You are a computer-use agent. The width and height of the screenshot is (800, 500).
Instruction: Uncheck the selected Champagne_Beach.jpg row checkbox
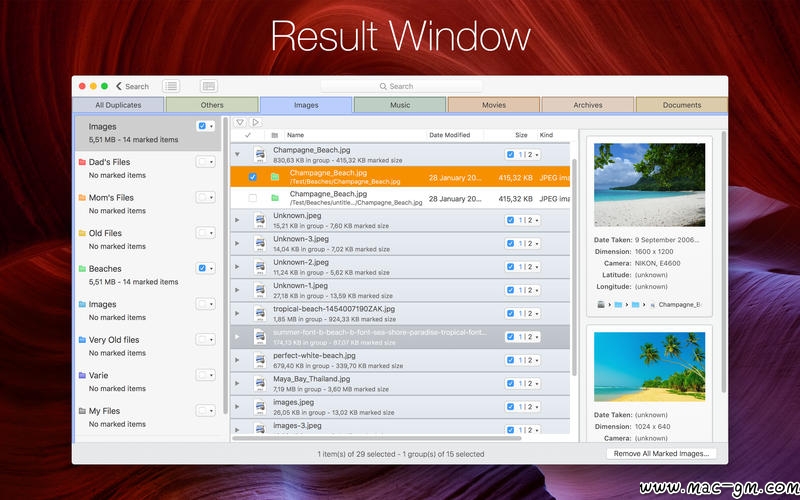[x=253, y=177]
